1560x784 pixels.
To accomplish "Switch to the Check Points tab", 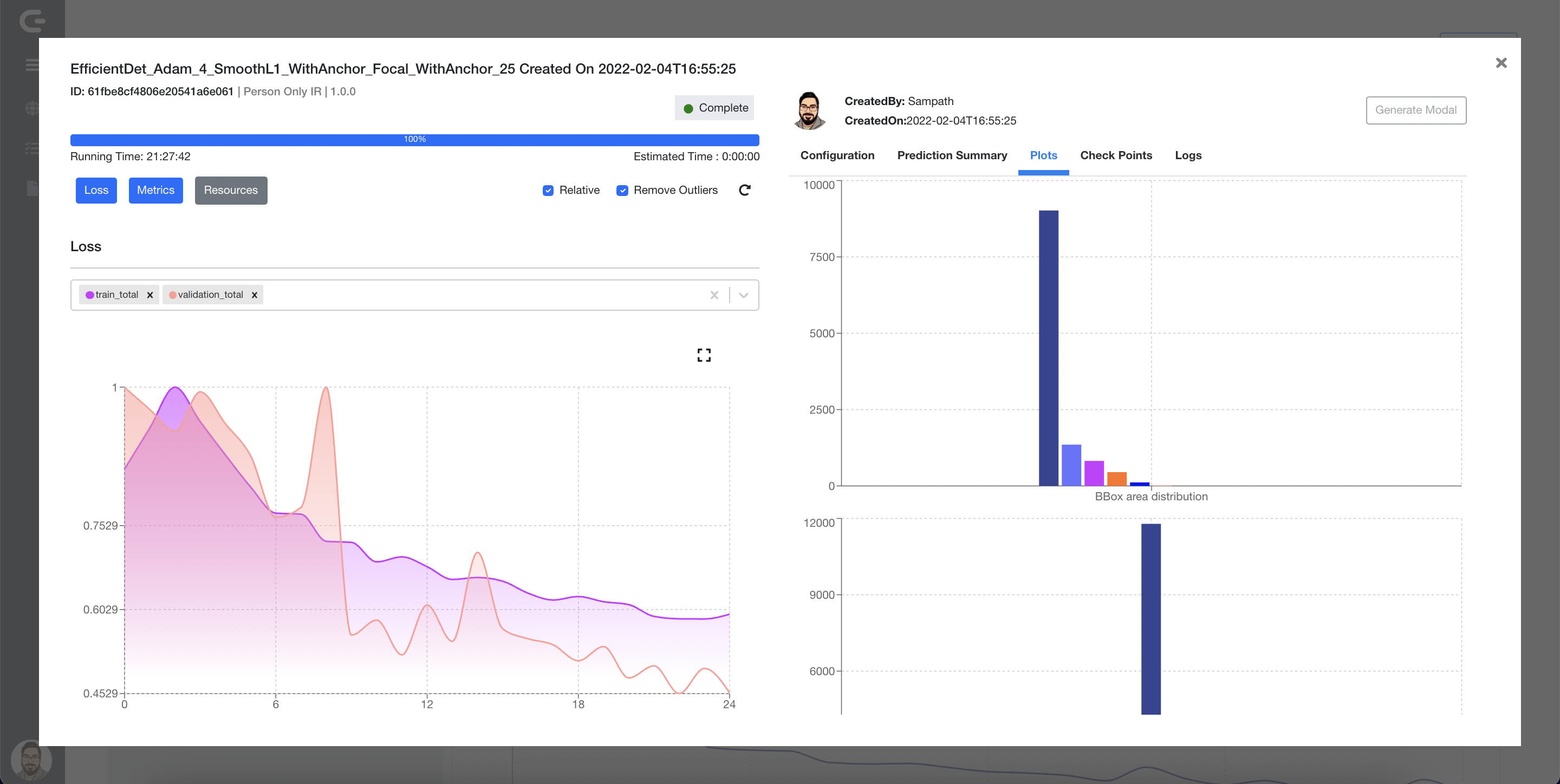I will 1115,155.
